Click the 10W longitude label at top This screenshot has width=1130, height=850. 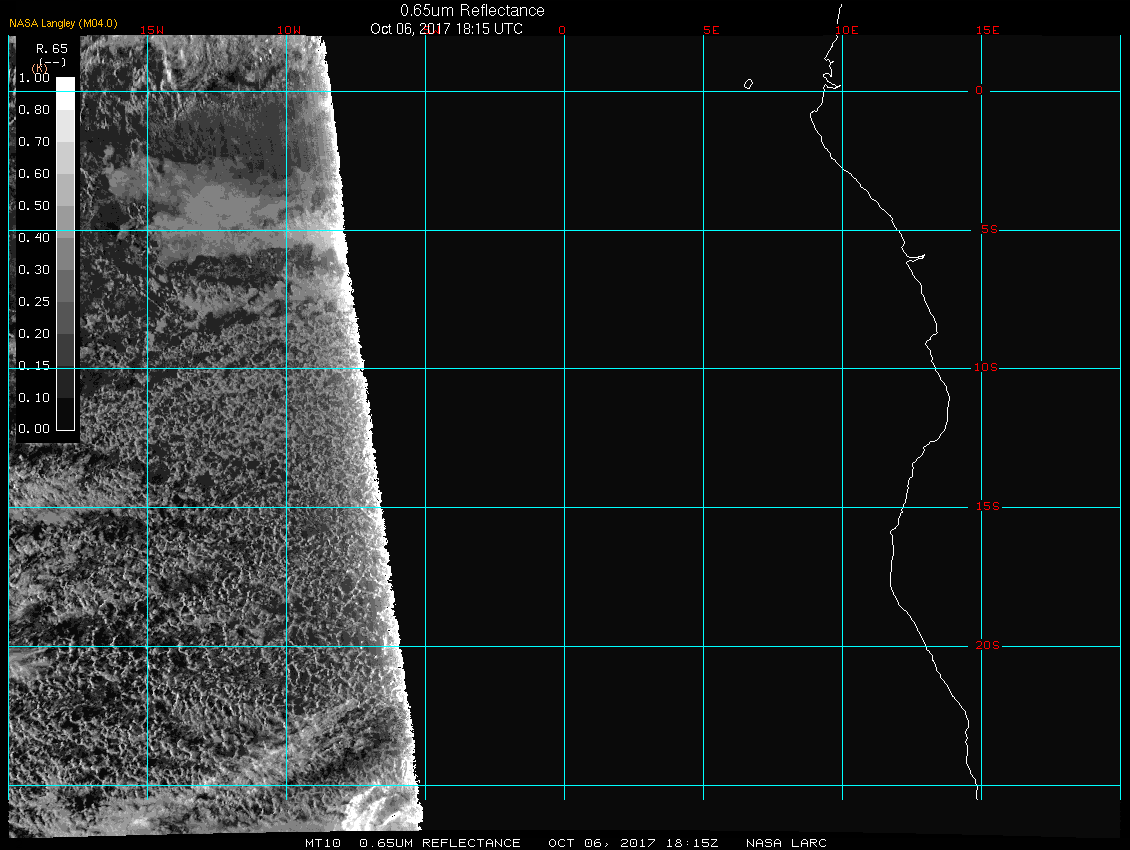point(289,30)
